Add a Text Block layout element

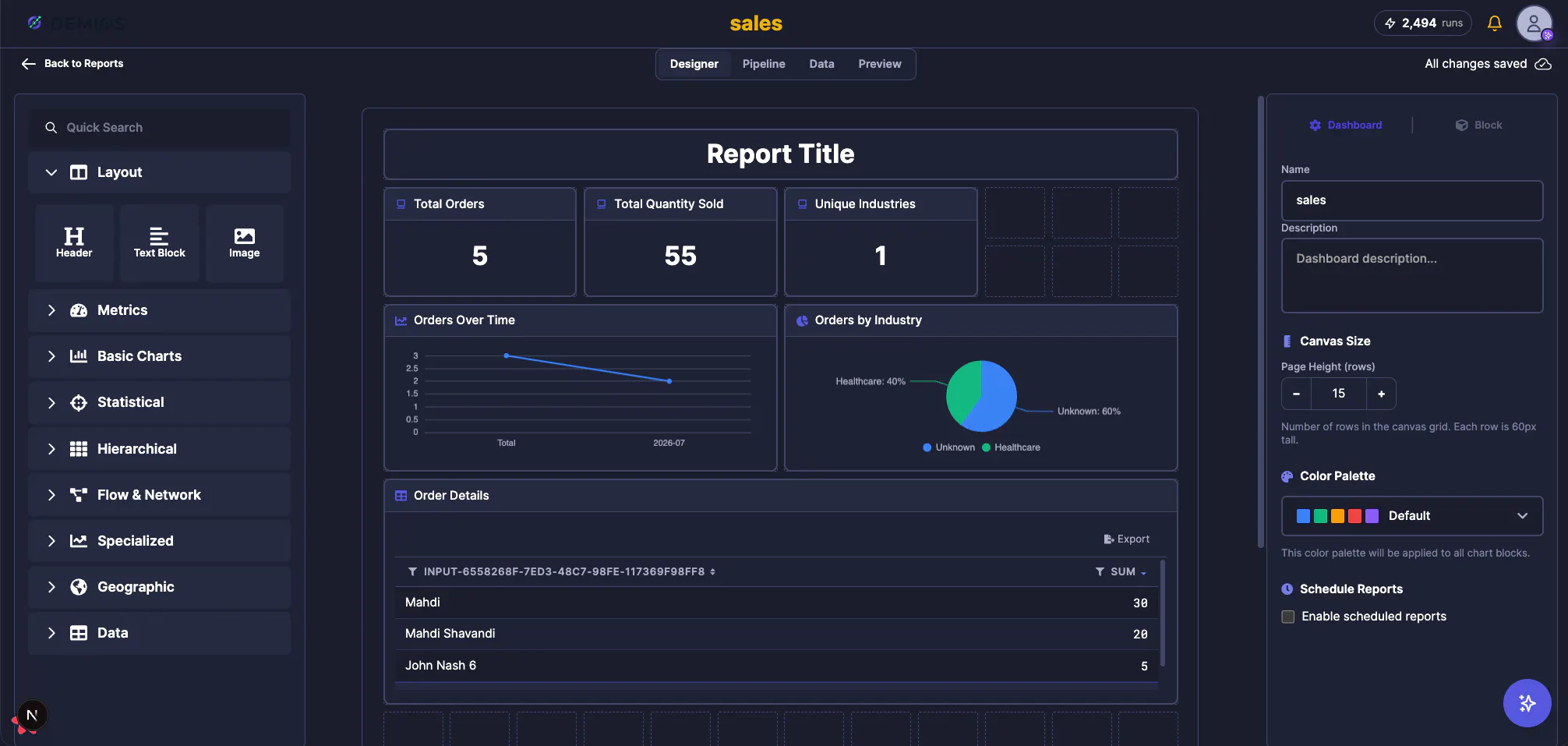pyautogui.click(x=159, y=242)
